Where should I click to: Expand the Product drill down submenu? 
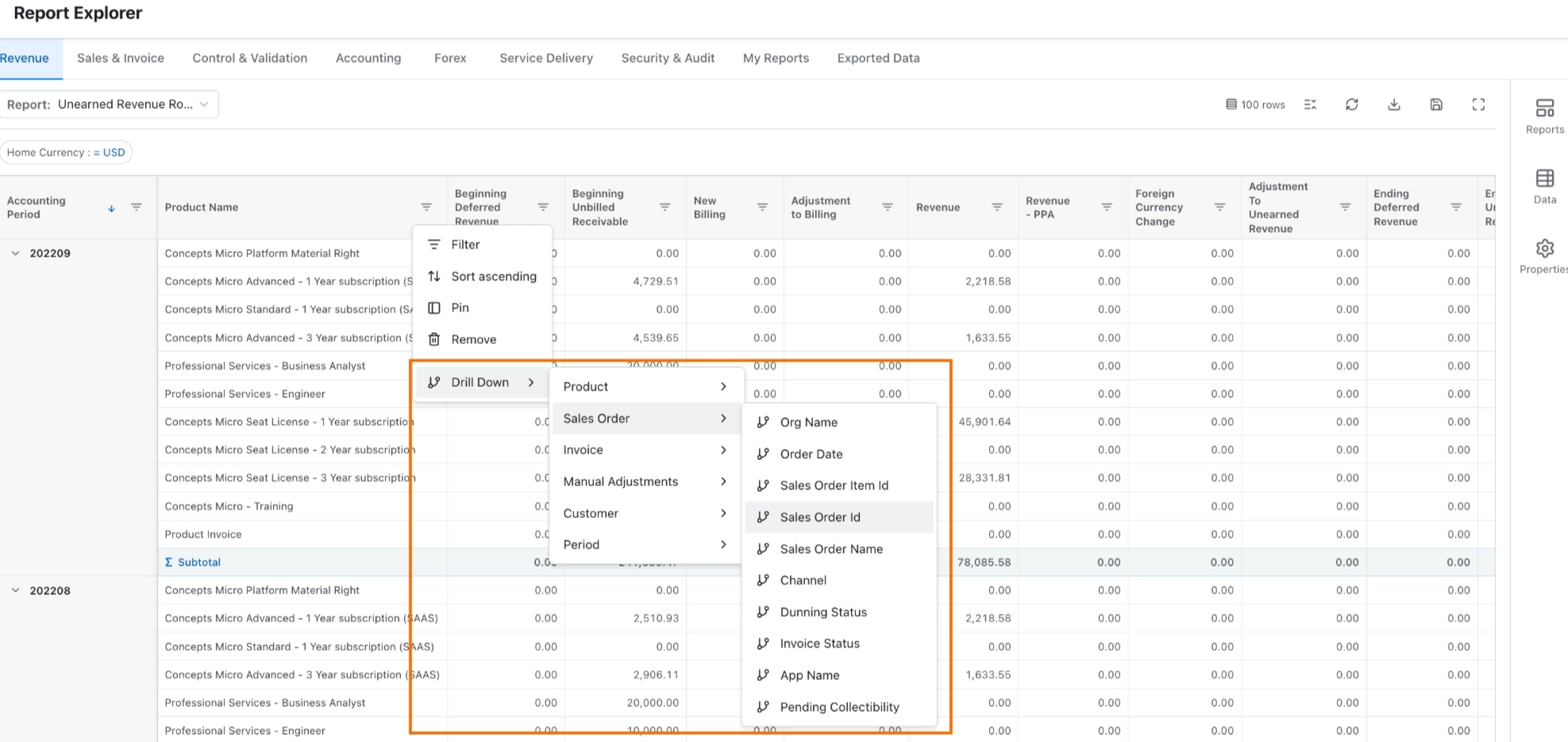pos(645,387)
